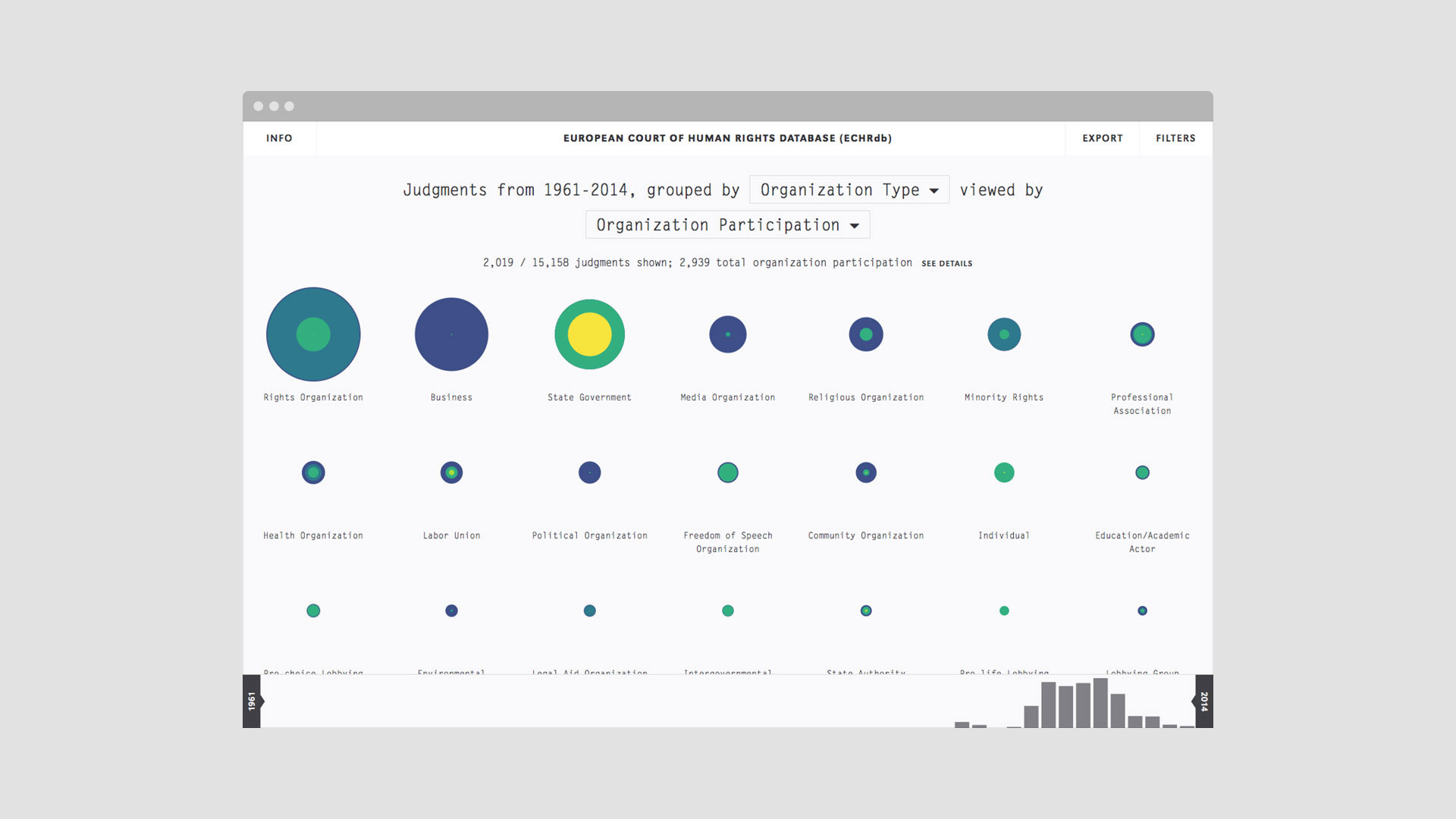
Task: Click the Rights Organization label text
Action: coord(313,397)
